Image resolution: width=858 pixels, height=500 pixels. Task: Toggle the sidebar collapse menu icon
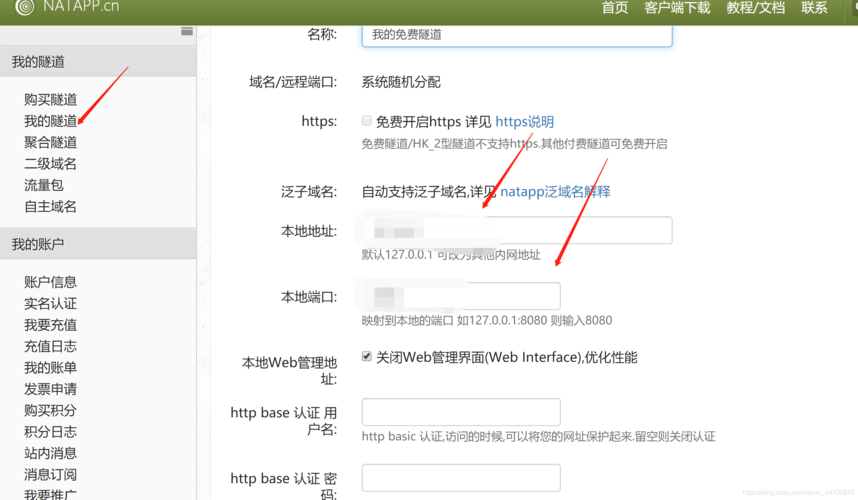click(x=187, y=31)
